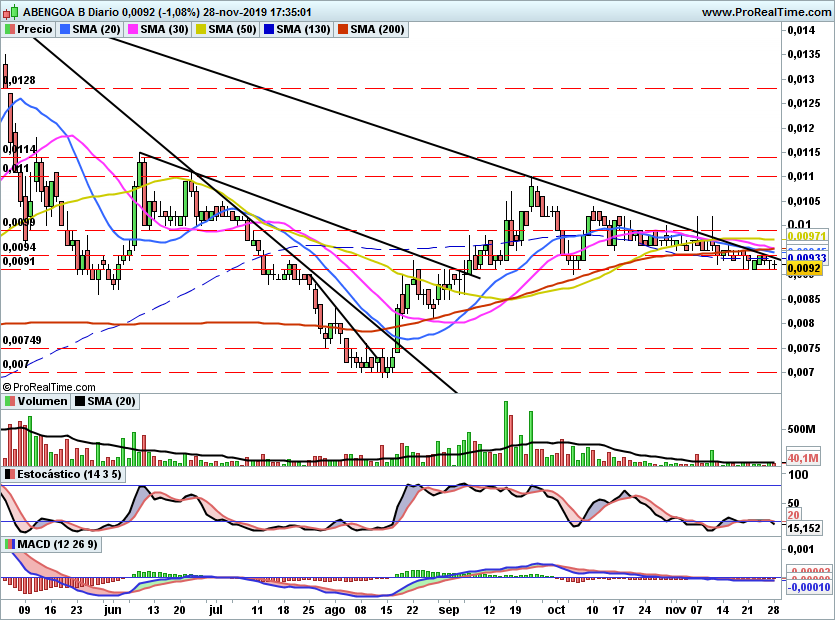Click the Estocástico indicator icon
835x620 pixels.
click(x=10, y=474)
